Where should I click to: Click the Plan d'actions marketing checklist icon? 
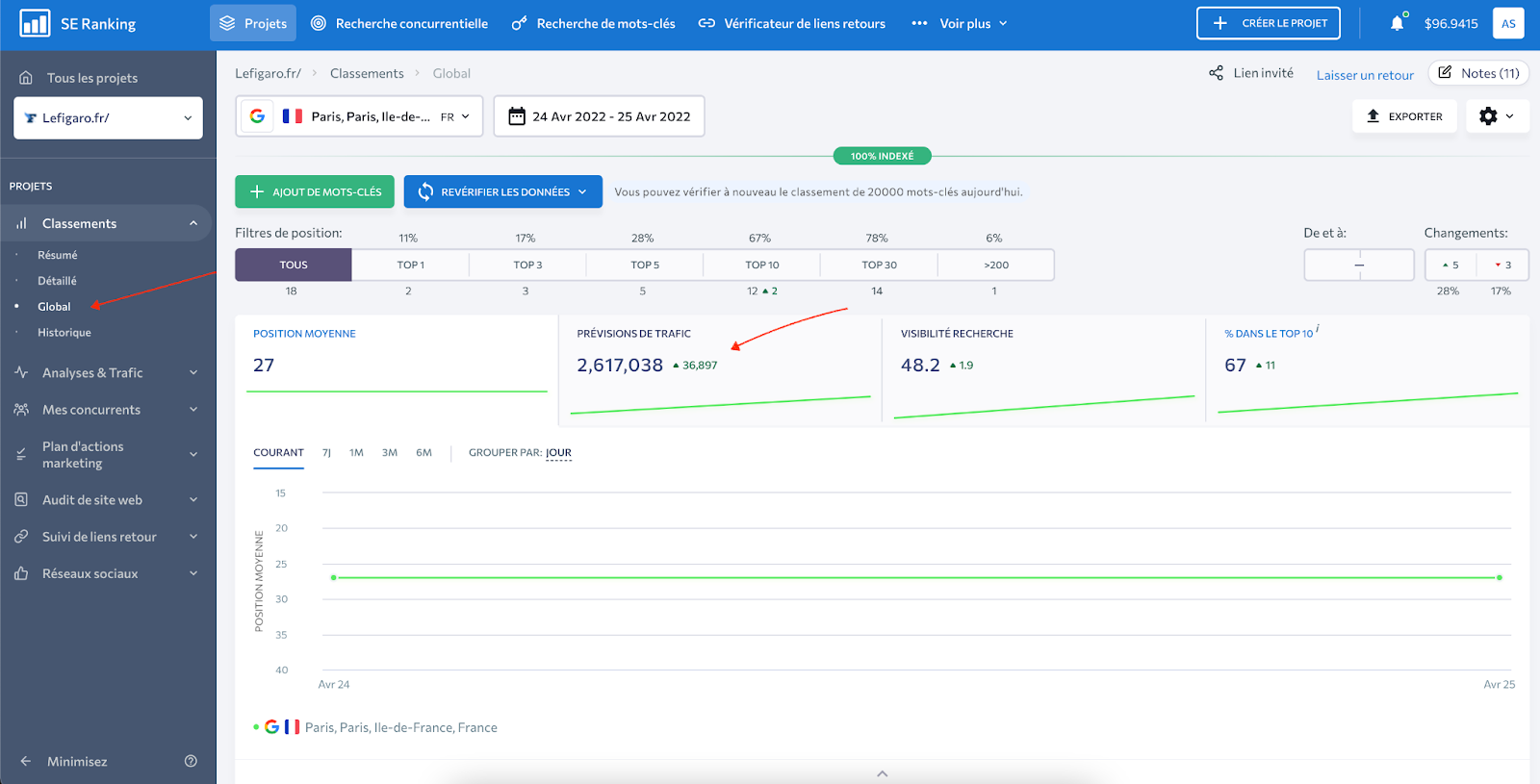21,454
